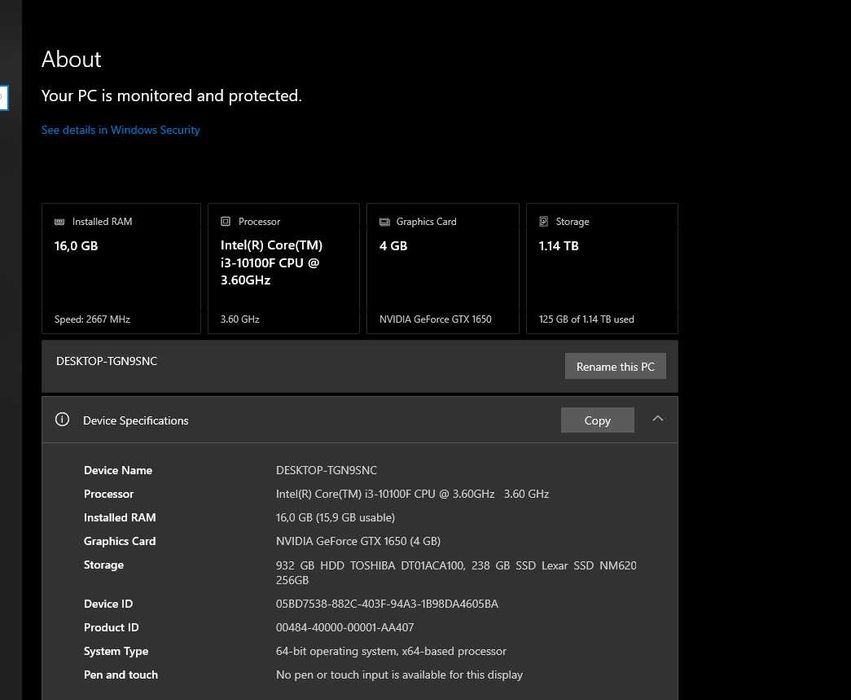Open See details in Windows Security
851x700 pixels.
coord(120,130)
